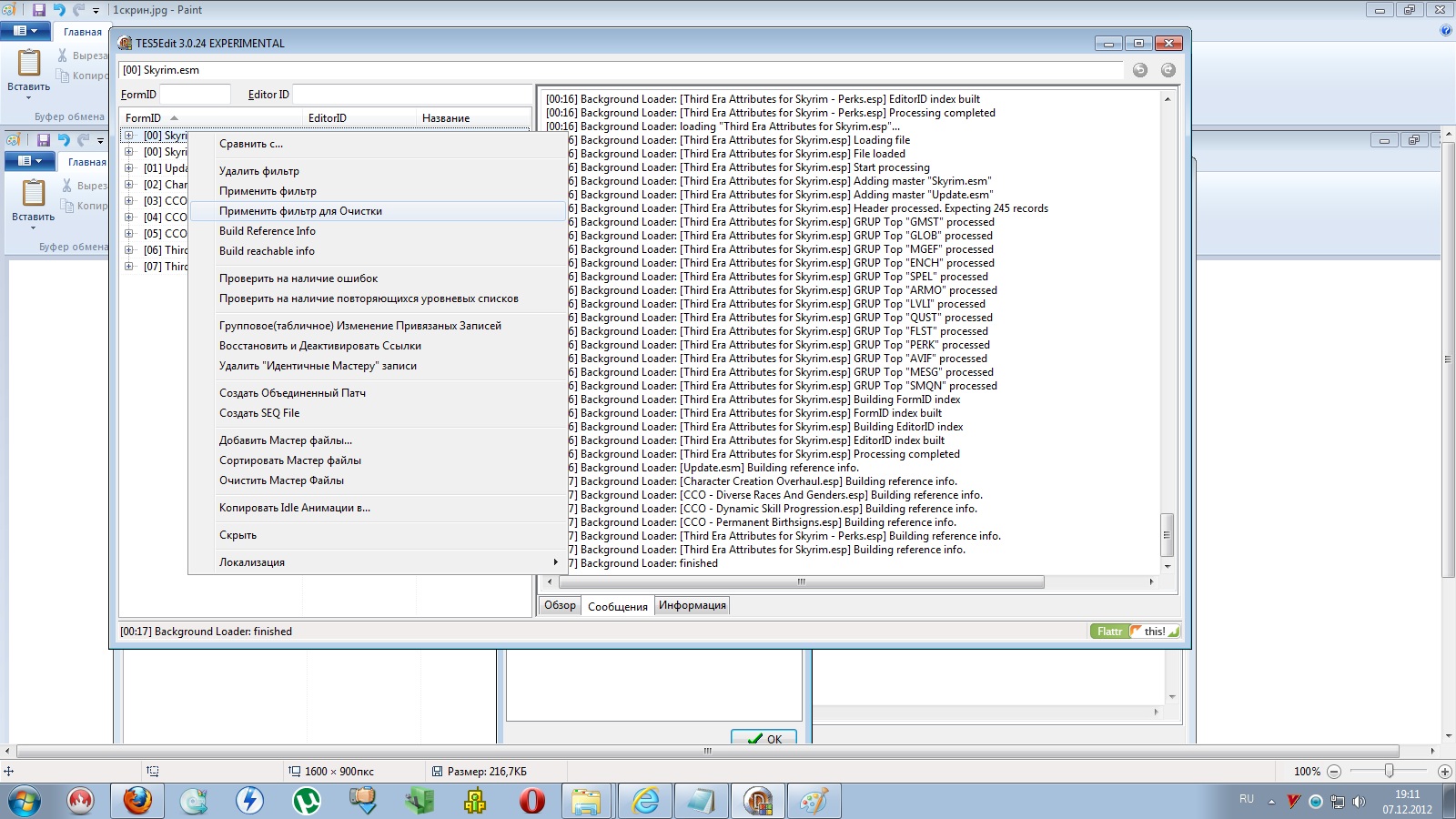The height and width of the screenshot is (819, 1456).
Task: Click the TES5Edit title bar app icon
Action: (x=126, y=43)
